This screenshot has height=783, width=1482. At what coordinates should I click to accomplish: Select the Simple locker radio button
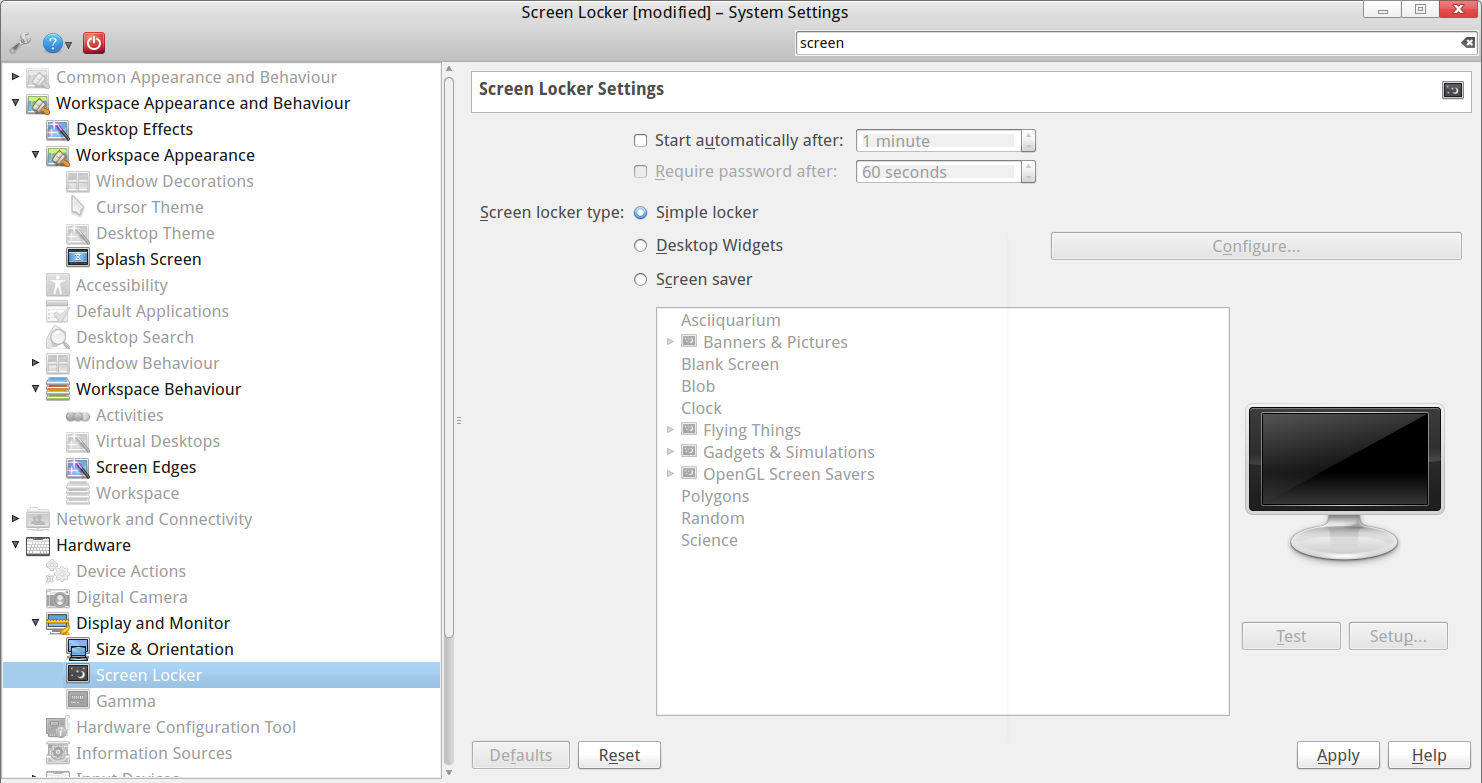coord(641,213)
